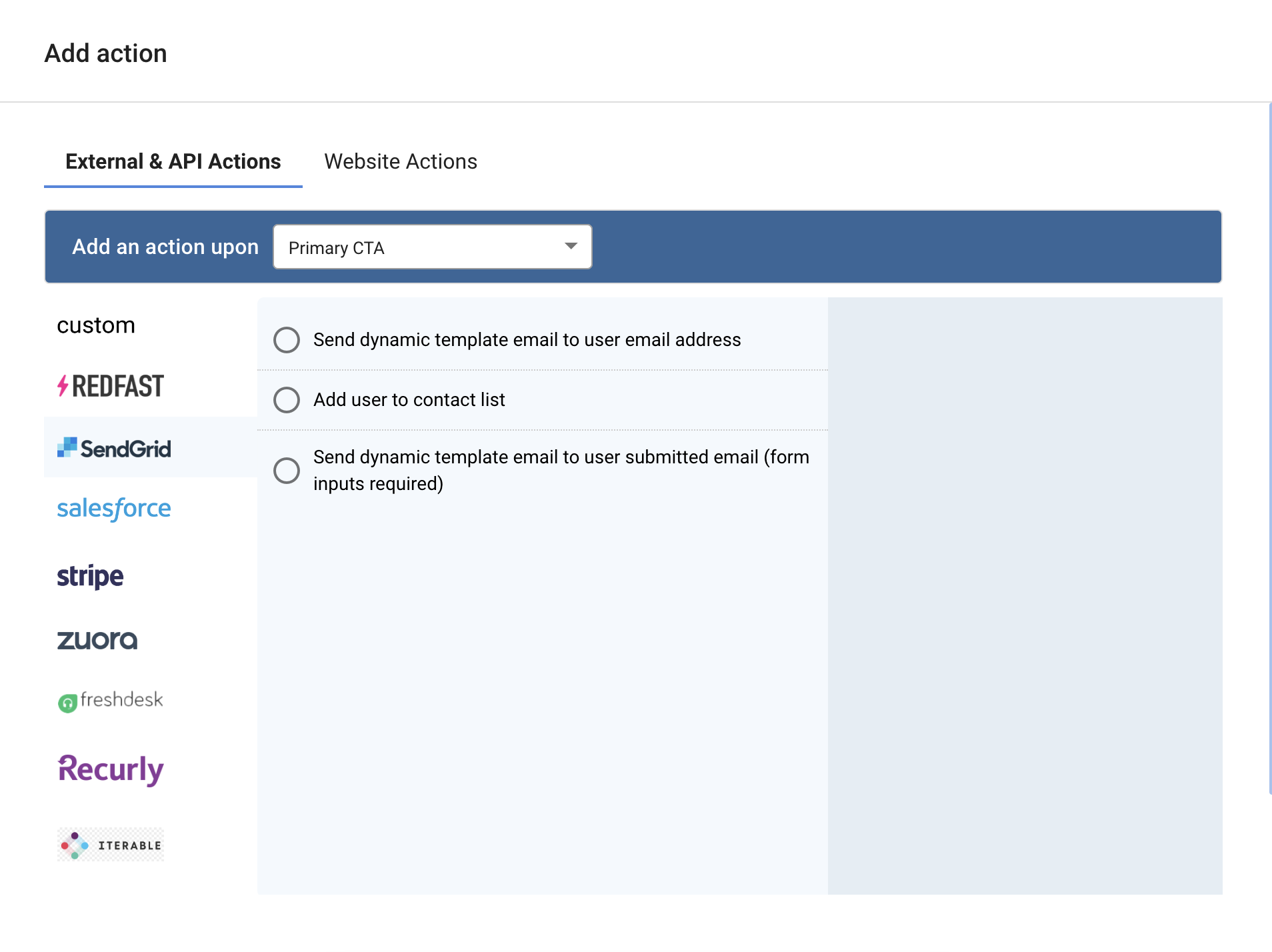Select the REDFAST integration logo
1272x952 pixels.
click(x=111, y=386)
